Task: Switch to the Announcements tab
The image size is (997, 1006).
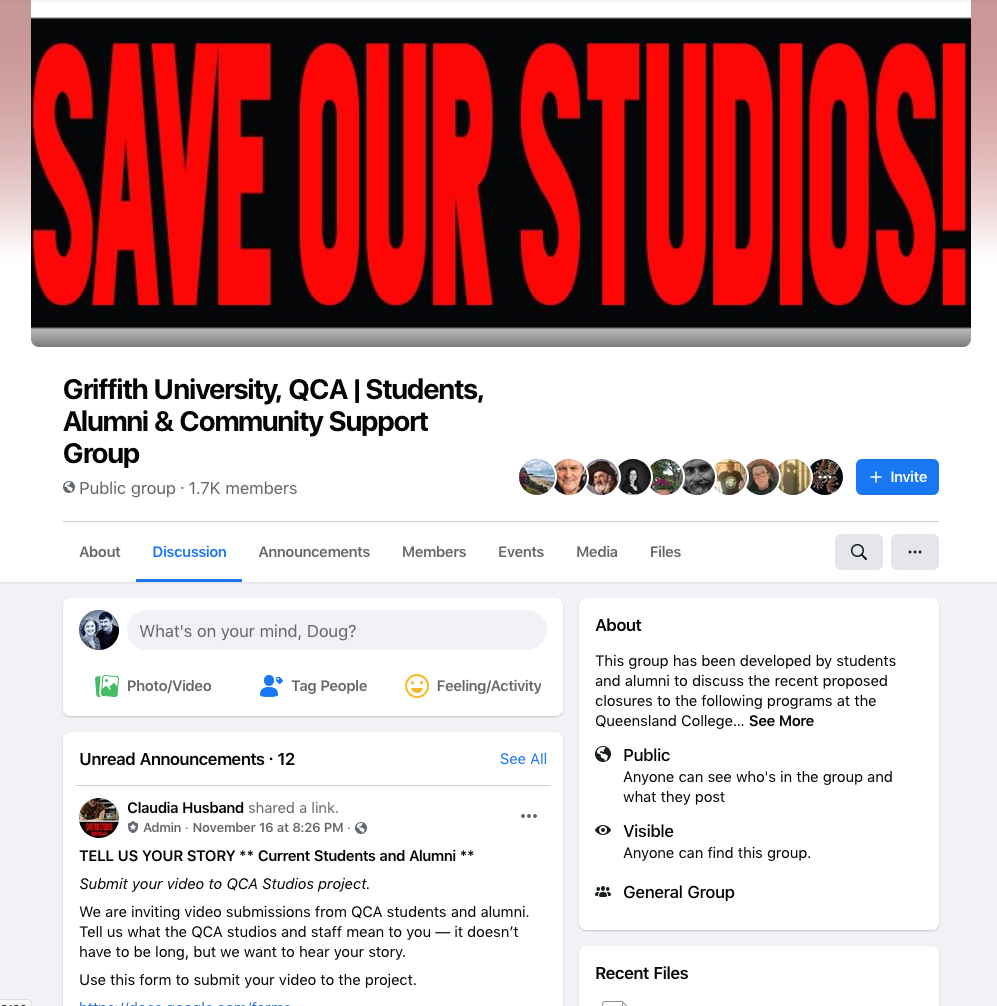Action: 314,552
